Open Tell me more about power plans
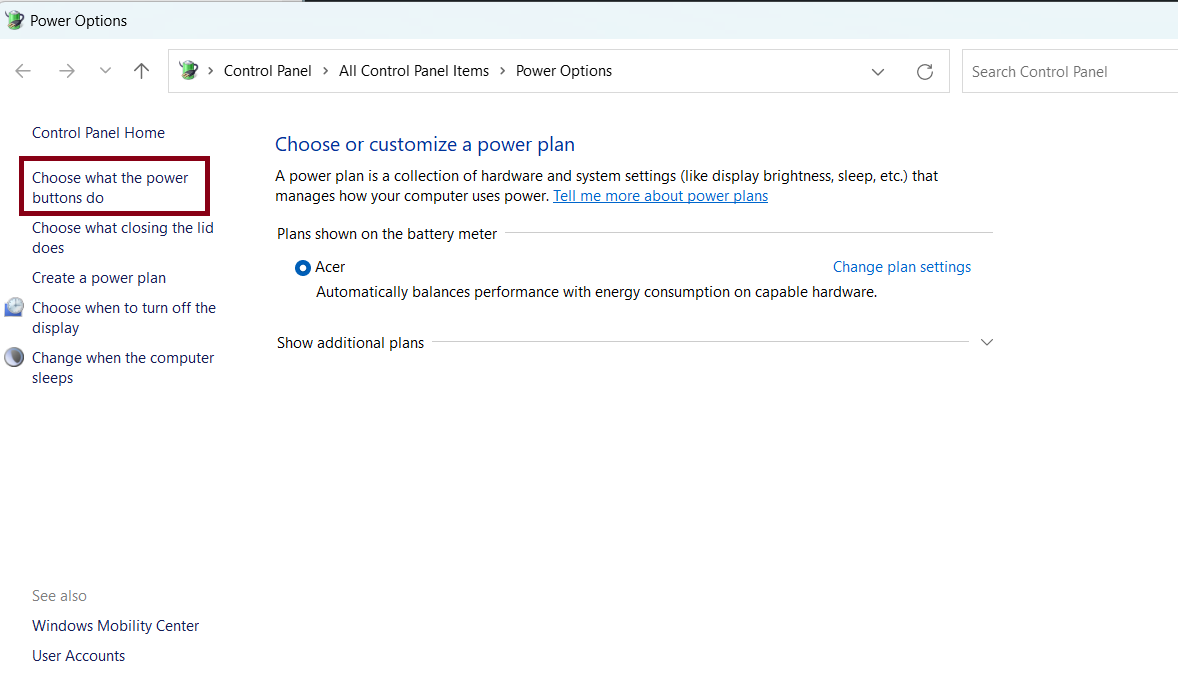Screen dimensions: 1178x687 [660, 196]
